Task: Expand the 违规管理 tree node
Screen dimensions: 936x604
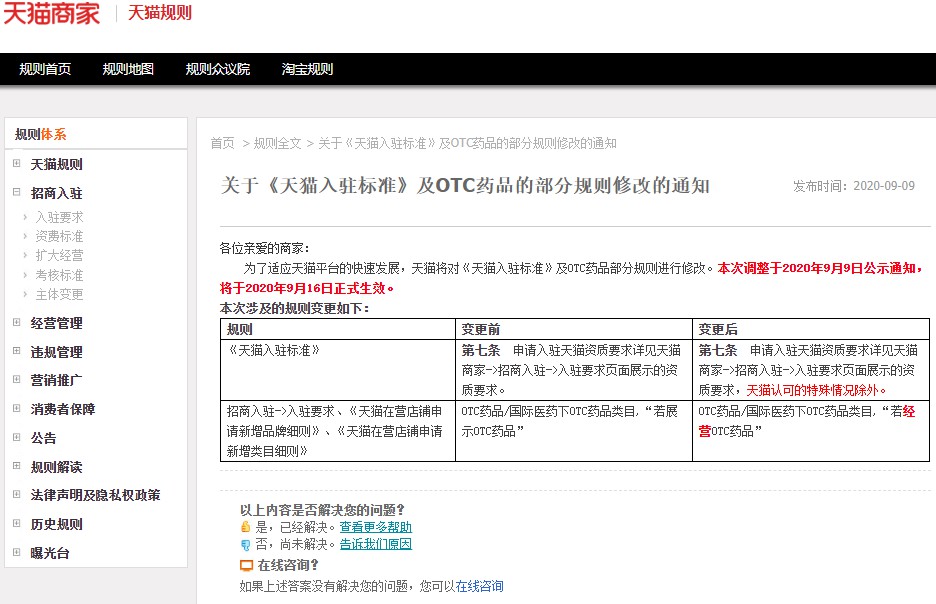Action: coord(17,352)
